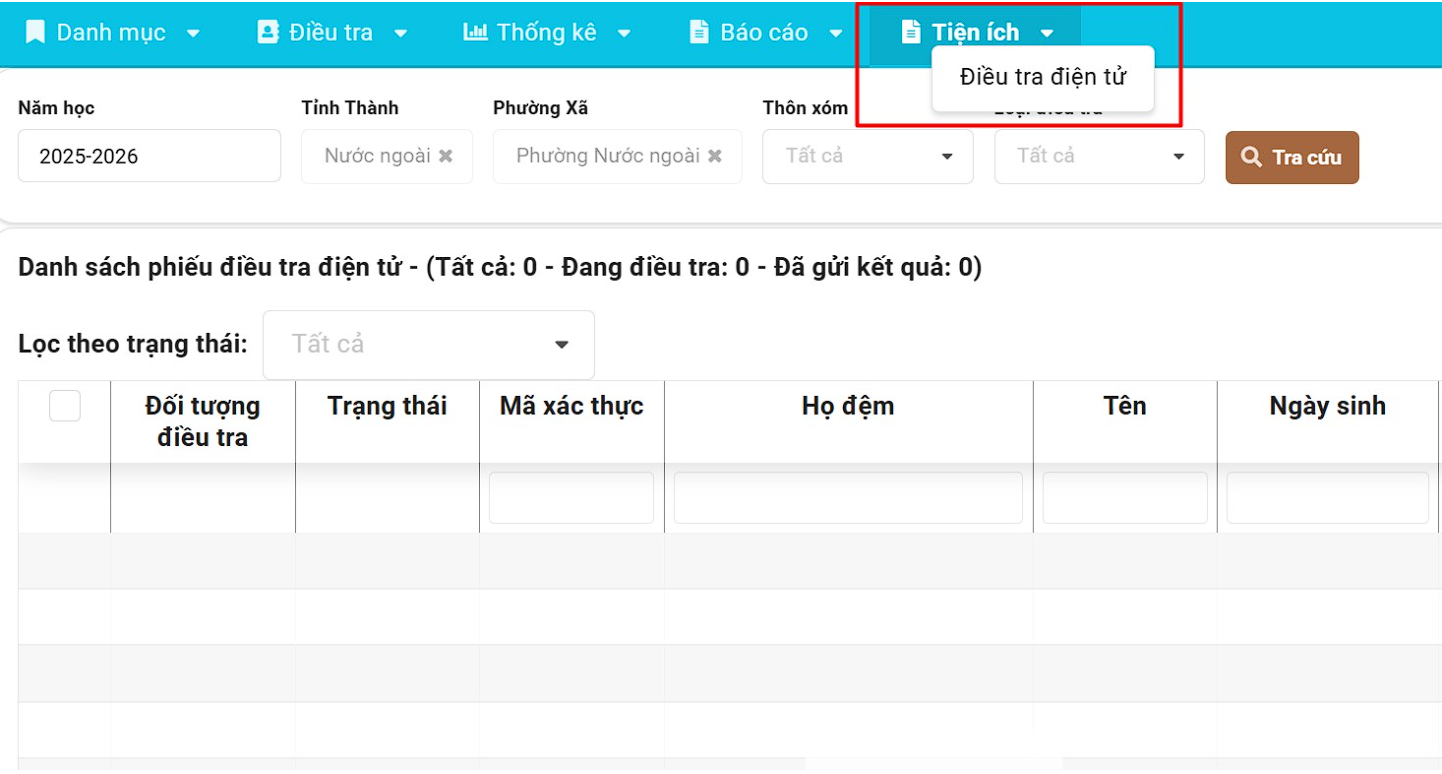This screenshot has width=1442, height=774.
Task: Click the contact icon beside Điều tra
Action: tap(268, 32)
